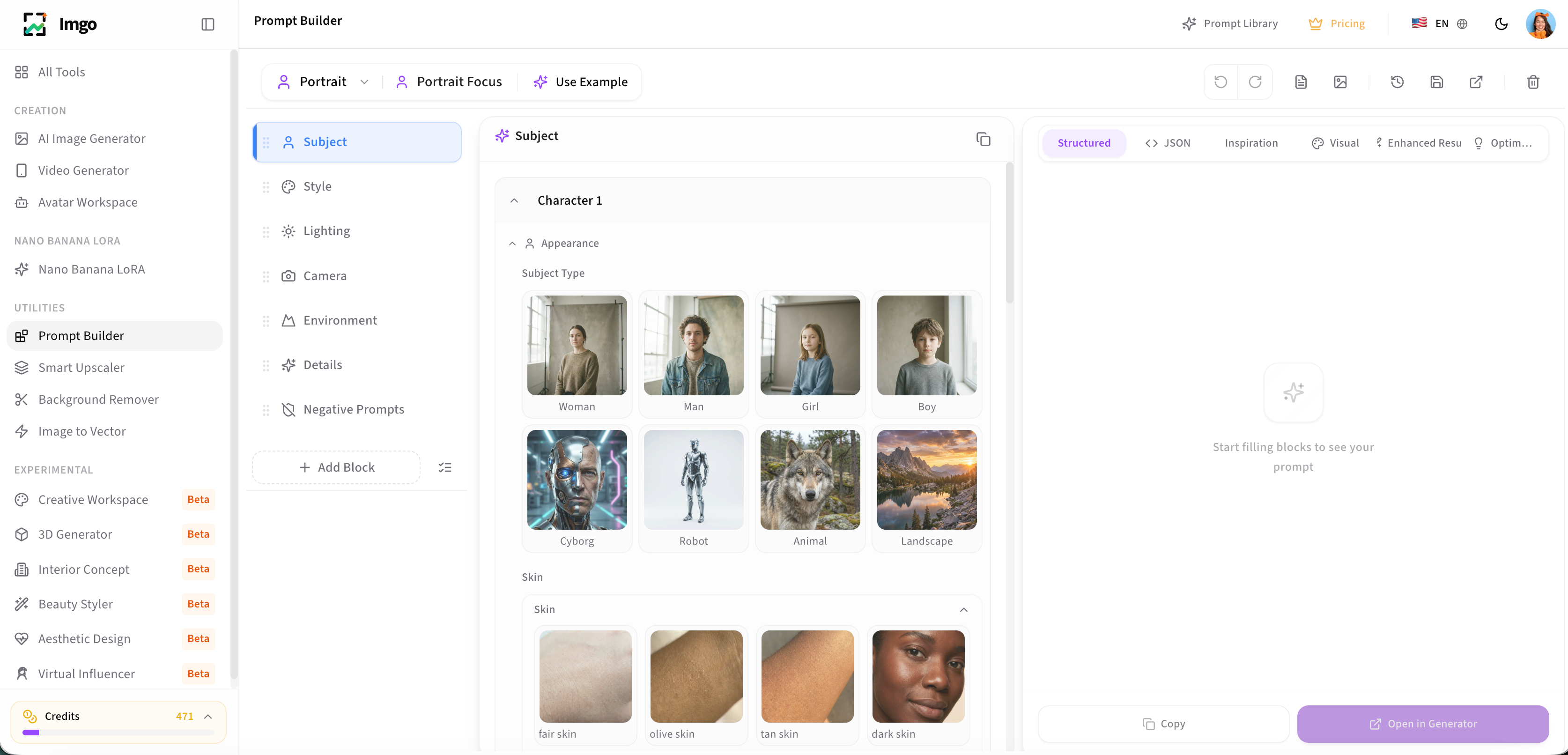Click the checklist icon beside Add Block
1568x755 pixels.
[445, 467]
